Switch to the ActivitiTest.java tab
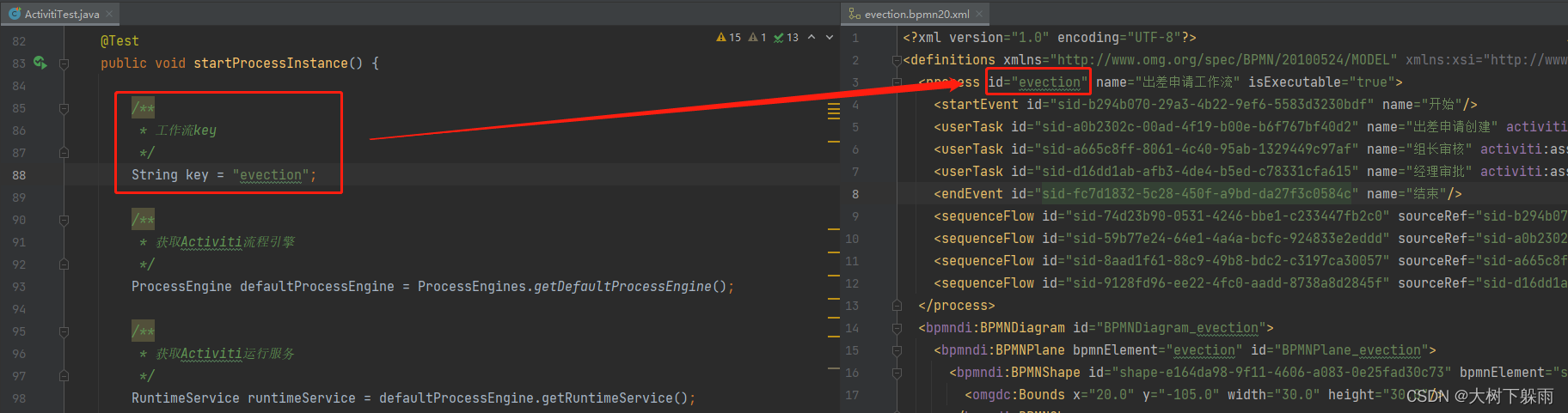 (62, 14)
